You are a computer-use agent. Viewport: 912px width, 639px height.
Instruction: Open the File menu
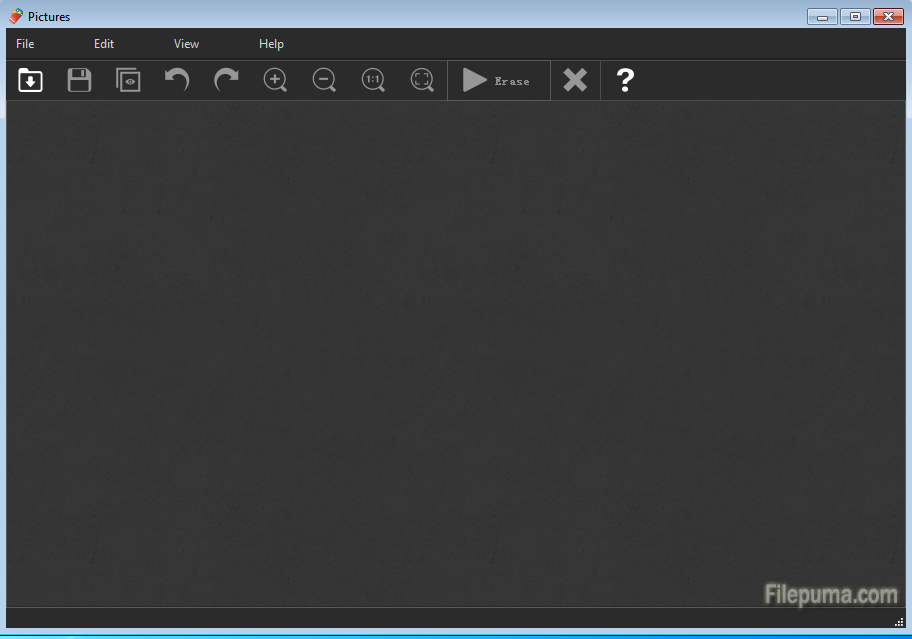(x=25, y=44)
